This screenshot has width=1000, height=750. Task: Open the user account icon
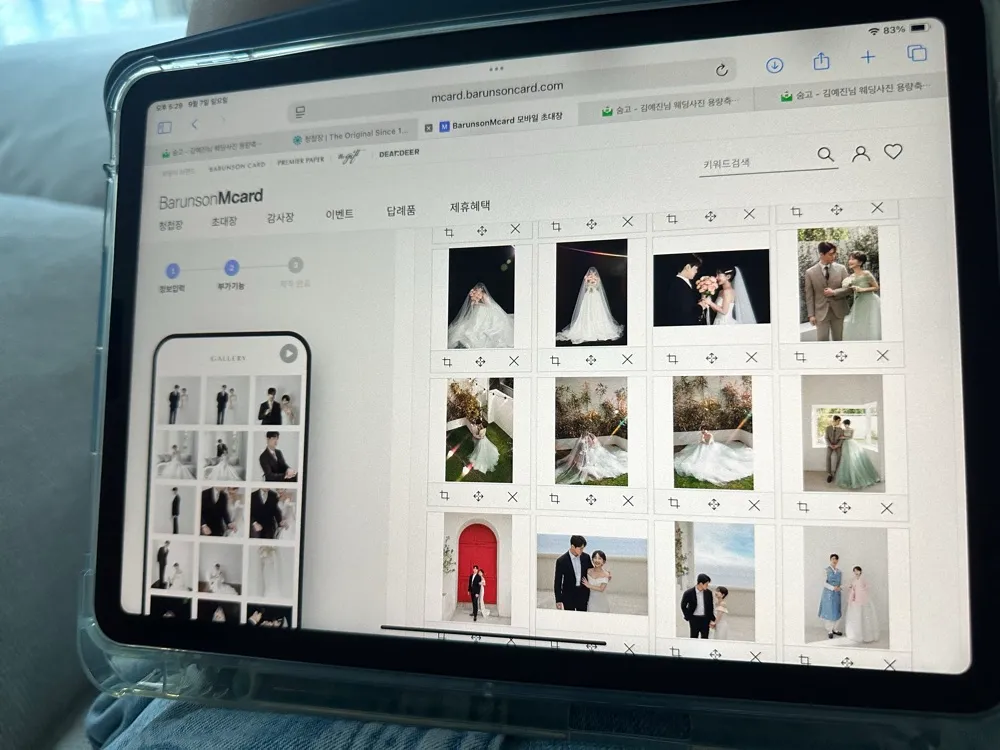click(x=860, y=153)
